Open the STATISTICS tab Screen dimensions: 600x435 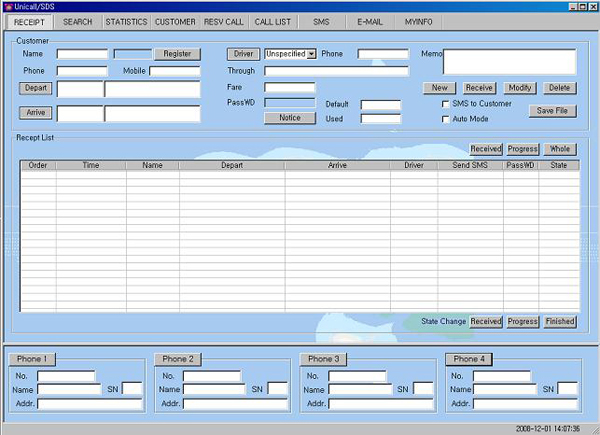pyautogui.click(x=126, y=21)
